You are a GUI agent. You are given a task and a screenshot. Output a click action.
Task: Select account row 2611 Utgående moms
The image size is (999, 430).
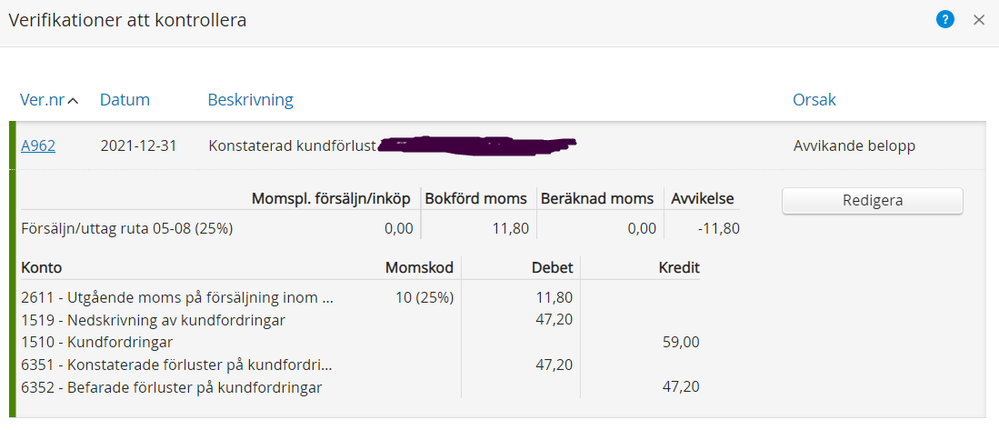pyautogui.click(x=176, y=297)
